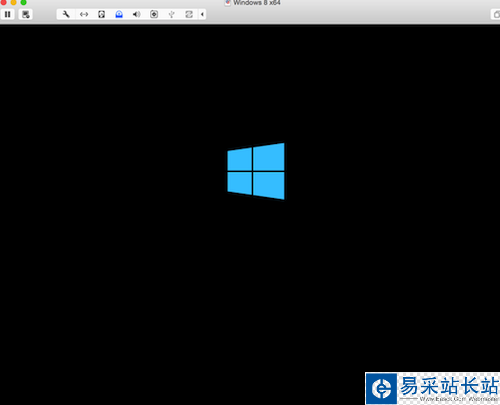Open virtual machine settings wrench icon
The height and width of the screenshot is (405, 500).
[66, 14]
